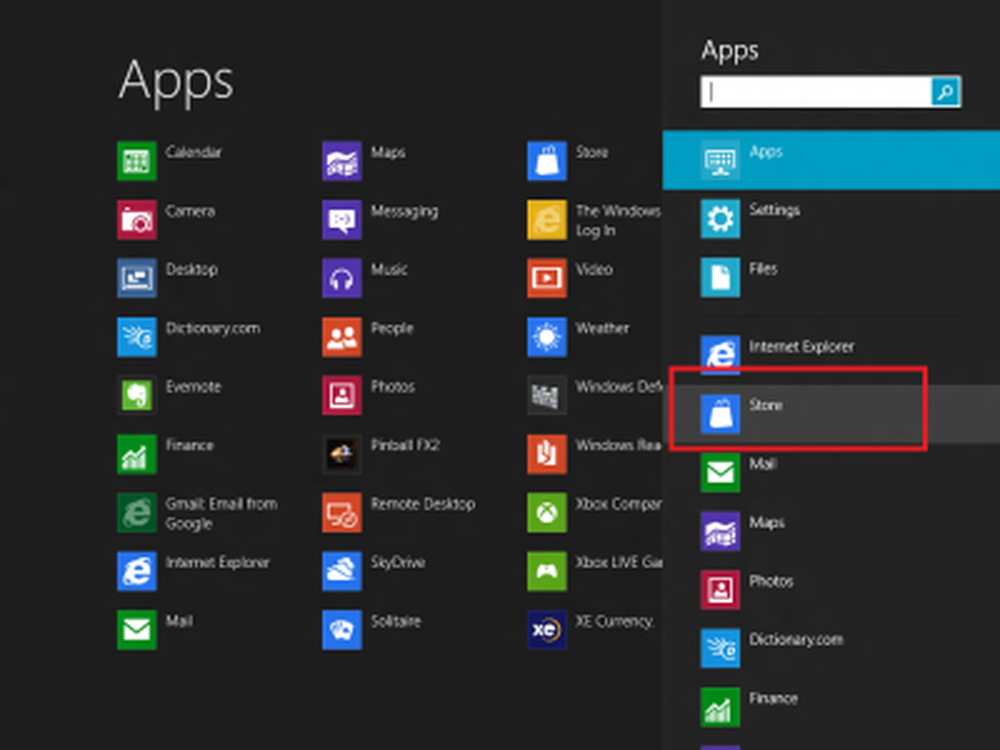Launch the Video app icon
The width and height of the screenshot is (1000, 750).
[547, 278]
